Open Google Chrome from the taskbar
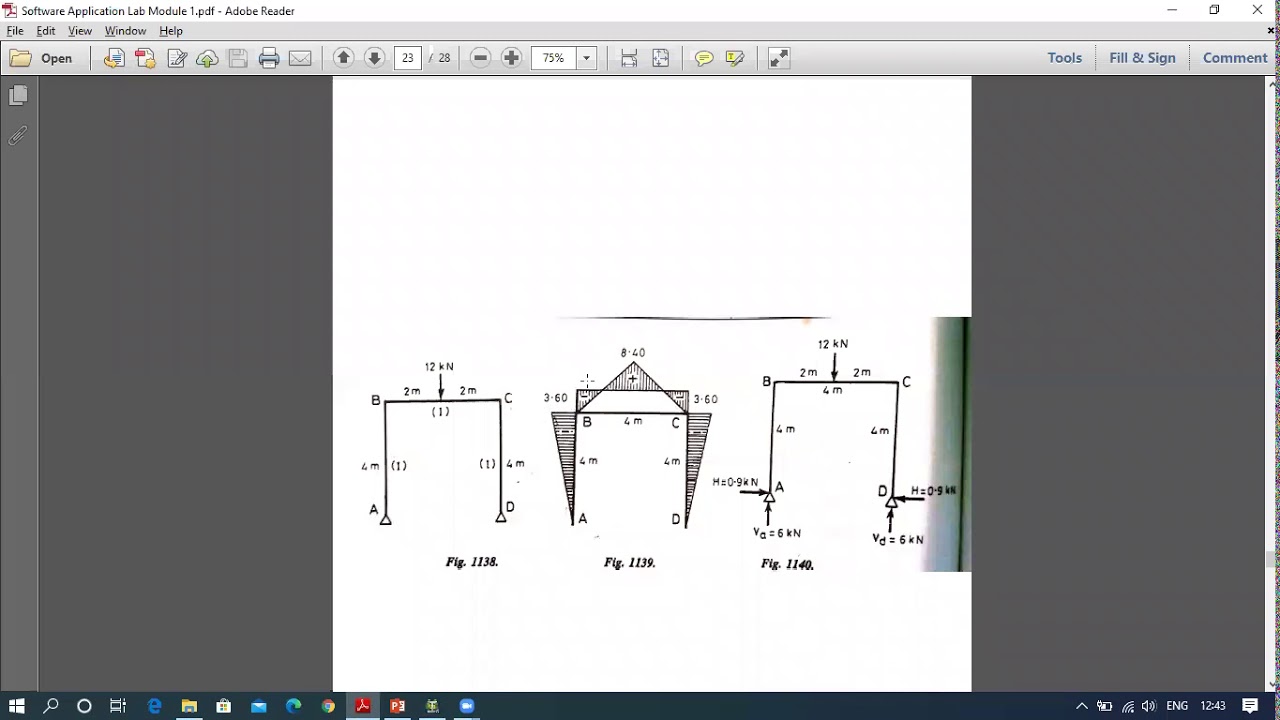 pyautogui.click(x=328, y=706)
